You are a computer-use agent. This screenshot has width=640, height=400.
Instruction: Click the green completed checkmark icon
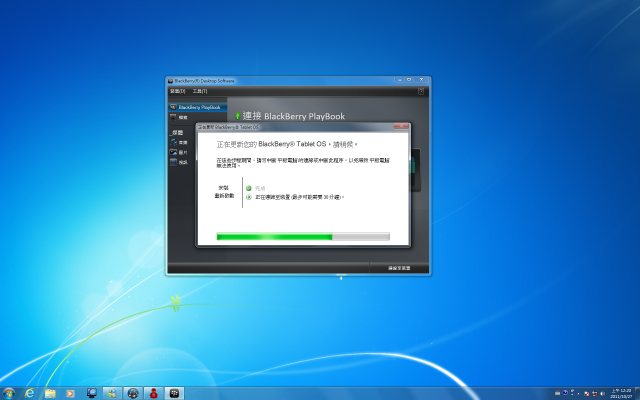[249, 188]
